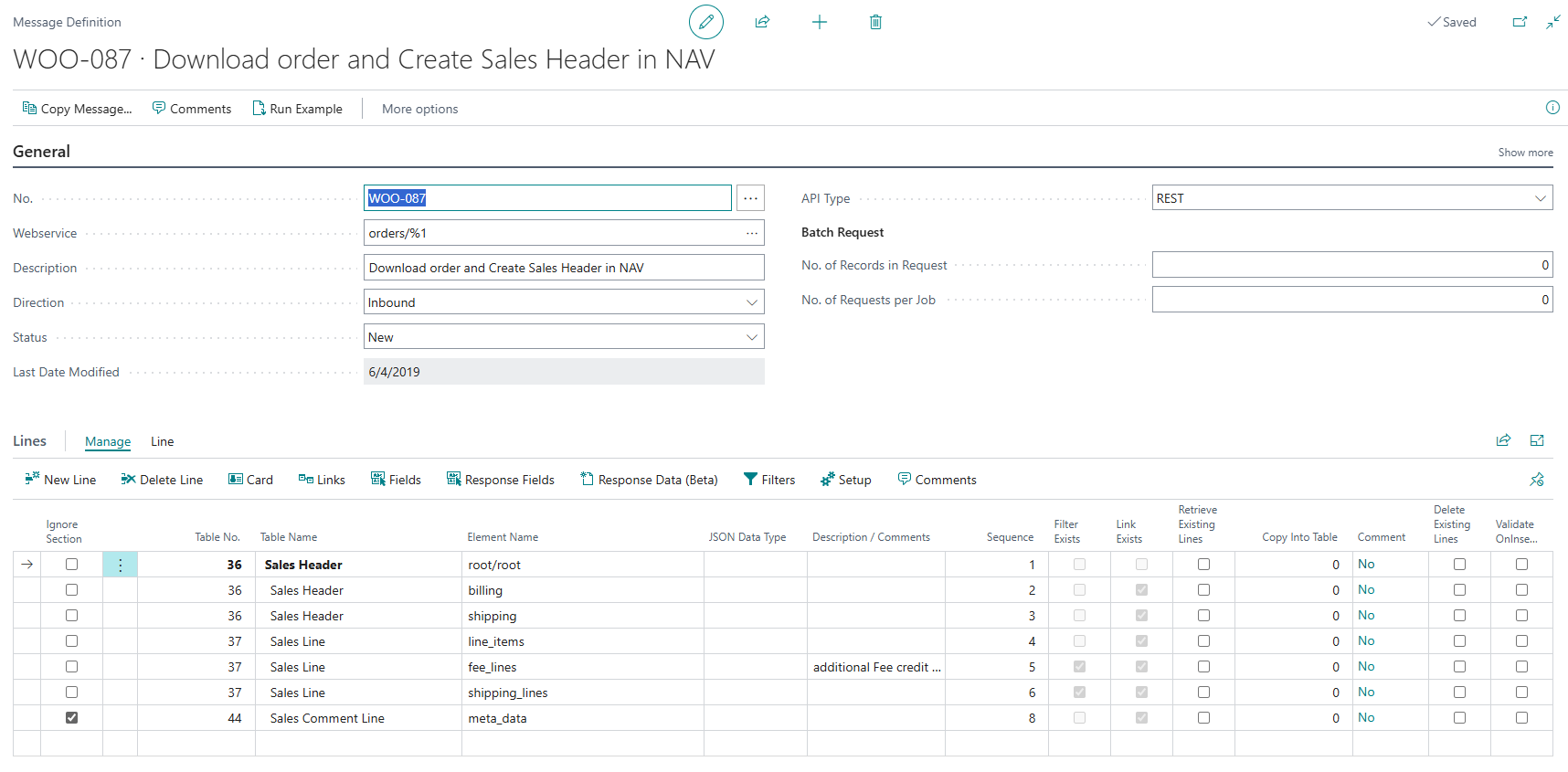The height and width of the screenshot is (772, 1568).
Task: Collapse the page with arrows icon
Action: click(1553, 22)
